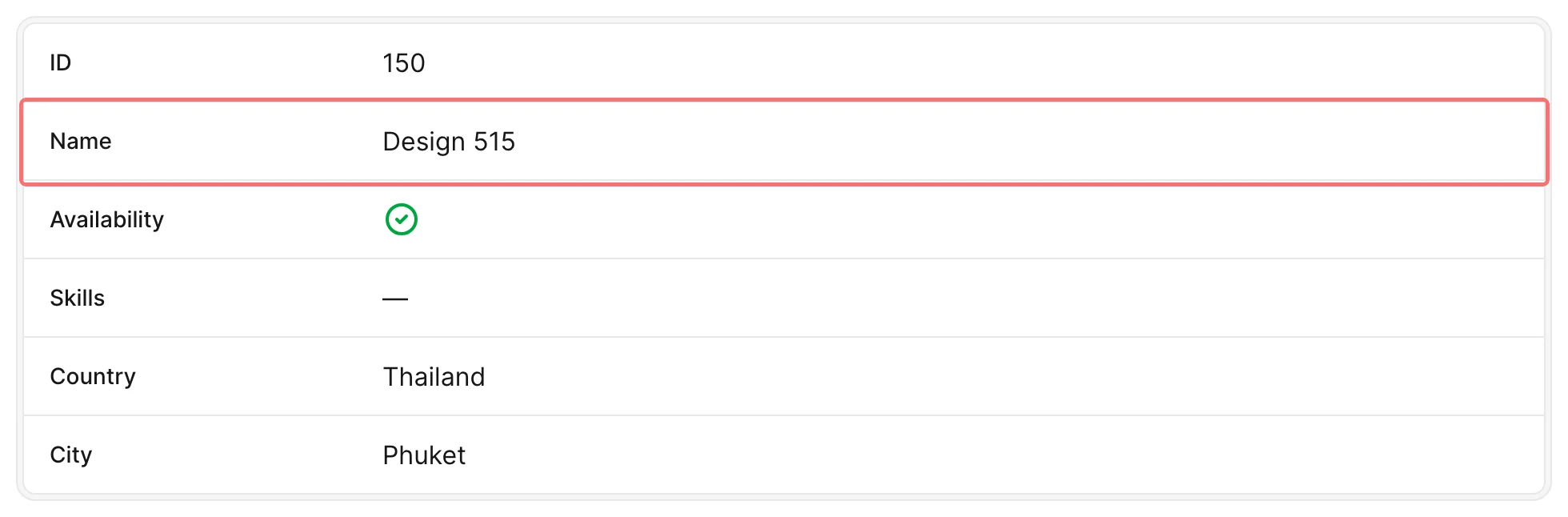Select the Availability label
The height and width of the screenshot is (517, 1568).
pos(107,219)
